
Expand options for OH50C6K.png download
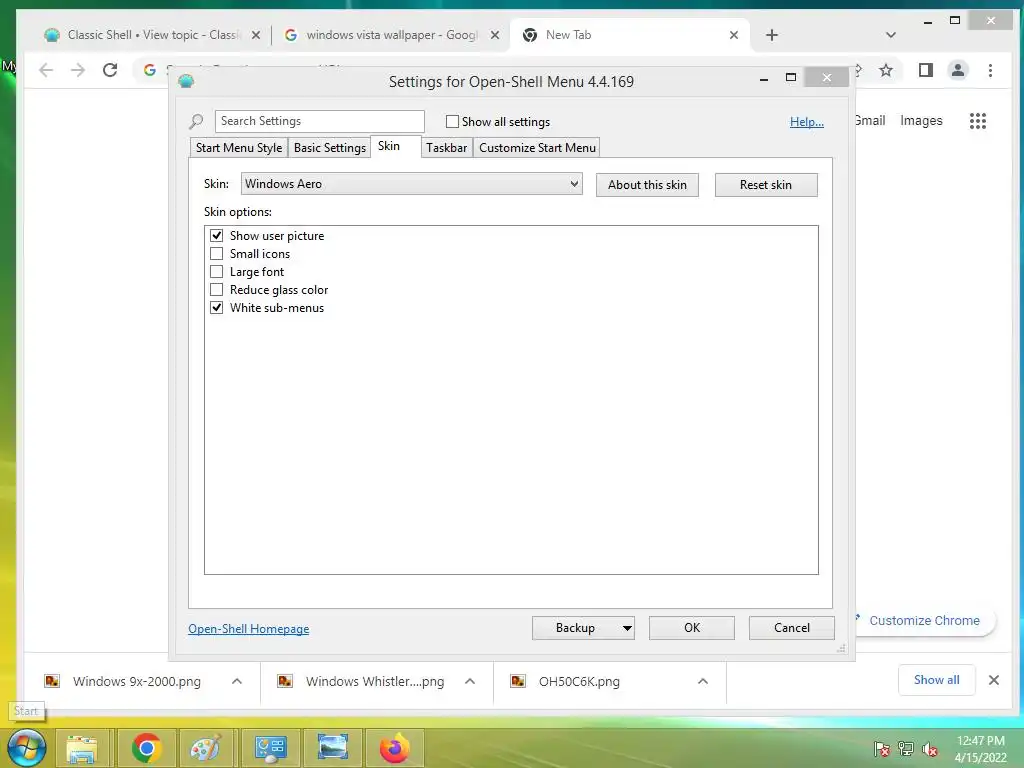pyautogui.click(x=703, y=681)
